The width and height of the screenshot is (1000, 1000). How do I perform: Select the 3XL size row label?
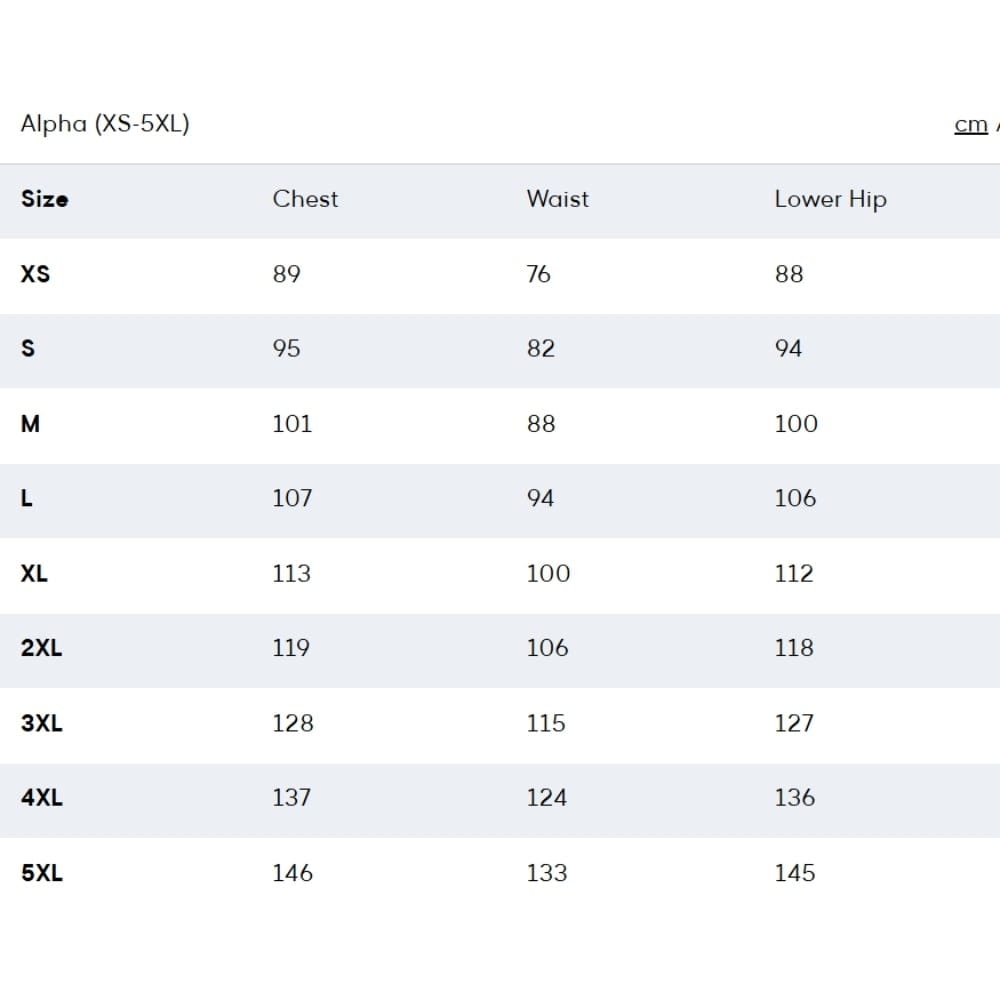(41, 723)
